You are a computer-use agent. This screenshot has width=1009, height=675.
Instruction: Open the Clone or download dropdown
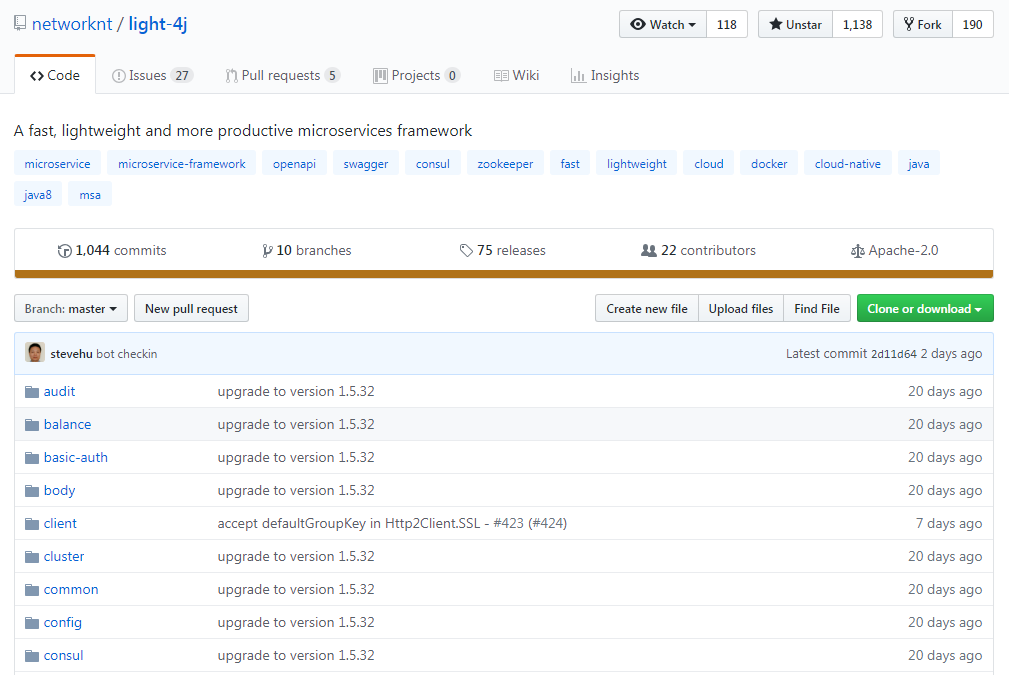point(924,309)
